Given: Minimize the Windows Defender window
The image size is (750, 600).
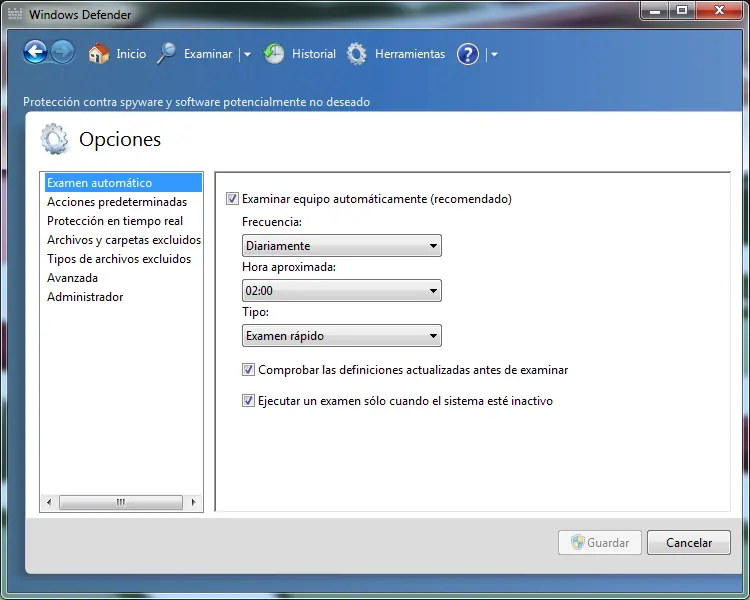Looking at the screenshot, I should [655, 11].
